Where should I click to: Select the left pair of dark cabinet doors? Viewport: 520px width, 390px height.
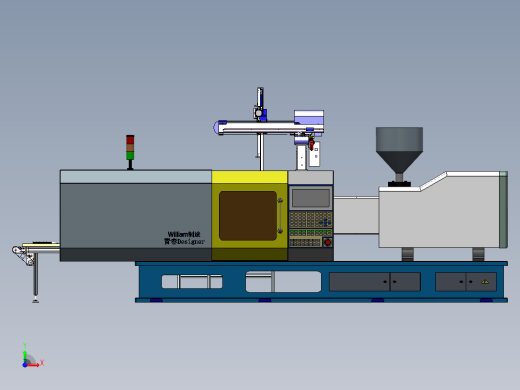coord(375,282)
